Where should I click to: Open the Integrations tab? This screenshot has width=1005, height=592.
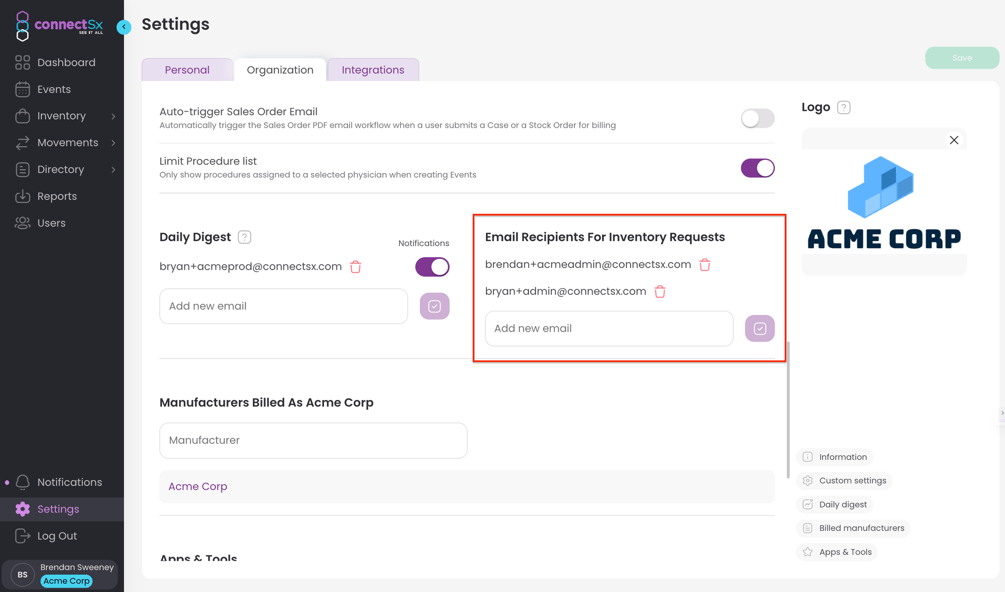coord(373,69)
